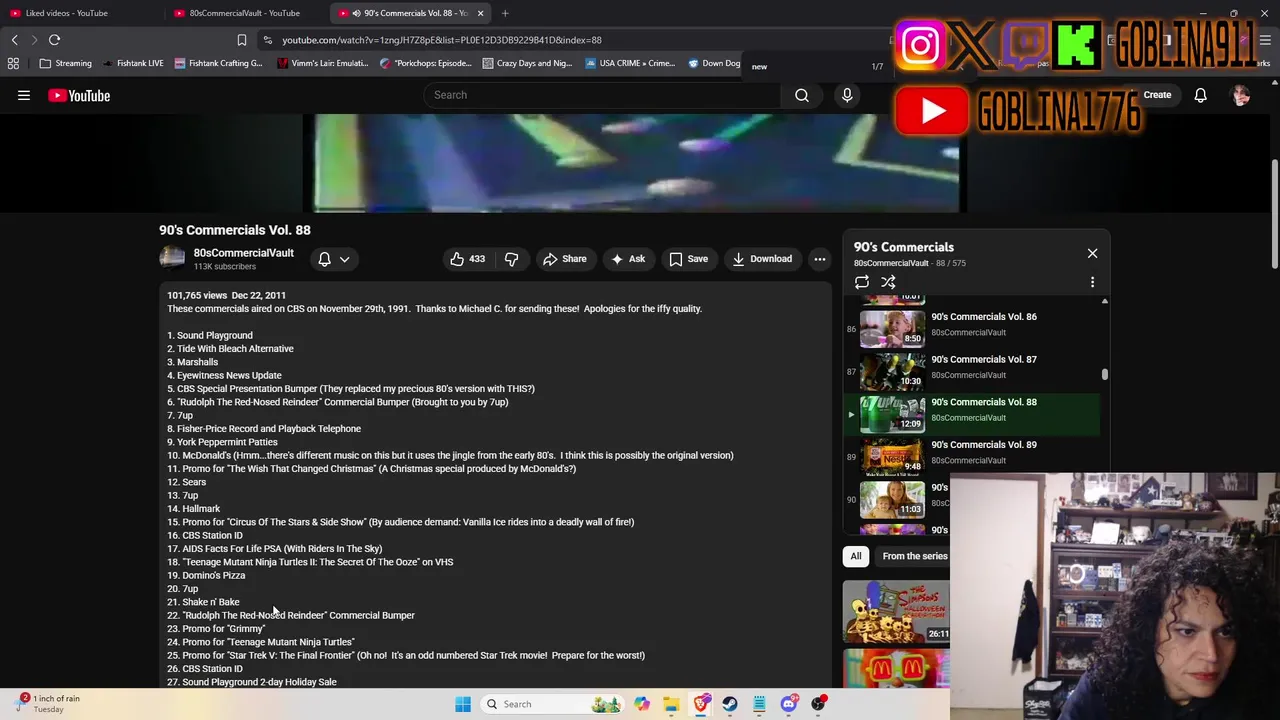Open more actions ellipsis below the video
The width and height of the screenshot is (1280, 720).
[x=820, y=259]
